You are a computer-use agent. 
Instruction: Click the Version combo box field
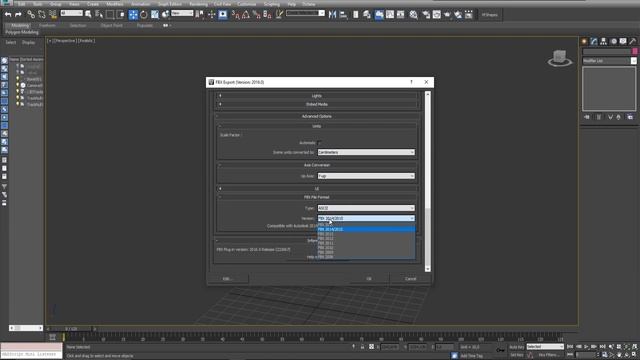[366, 218]
